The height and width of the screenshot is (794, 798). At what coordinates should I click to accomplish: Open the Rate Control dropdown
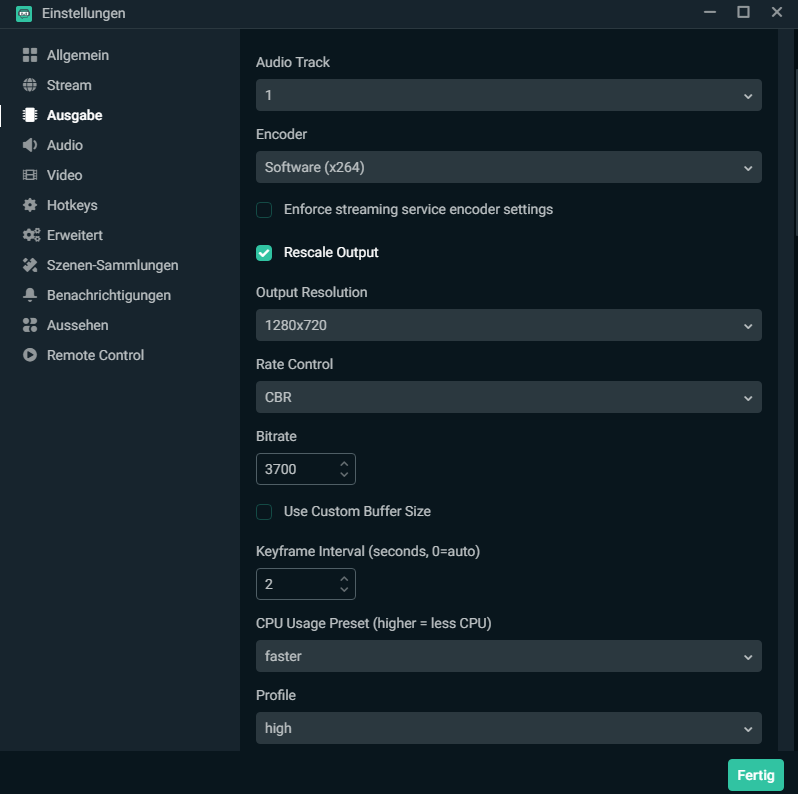[508, 397]
